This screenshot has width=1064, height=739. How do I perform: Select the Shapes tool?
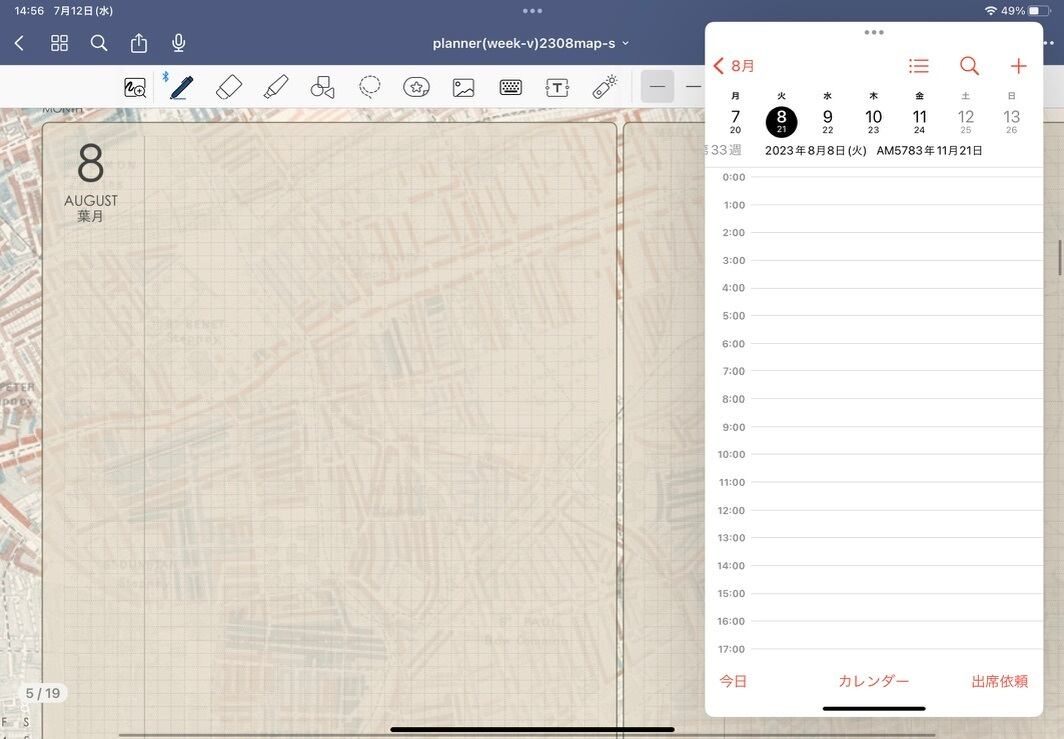(322, 87)
